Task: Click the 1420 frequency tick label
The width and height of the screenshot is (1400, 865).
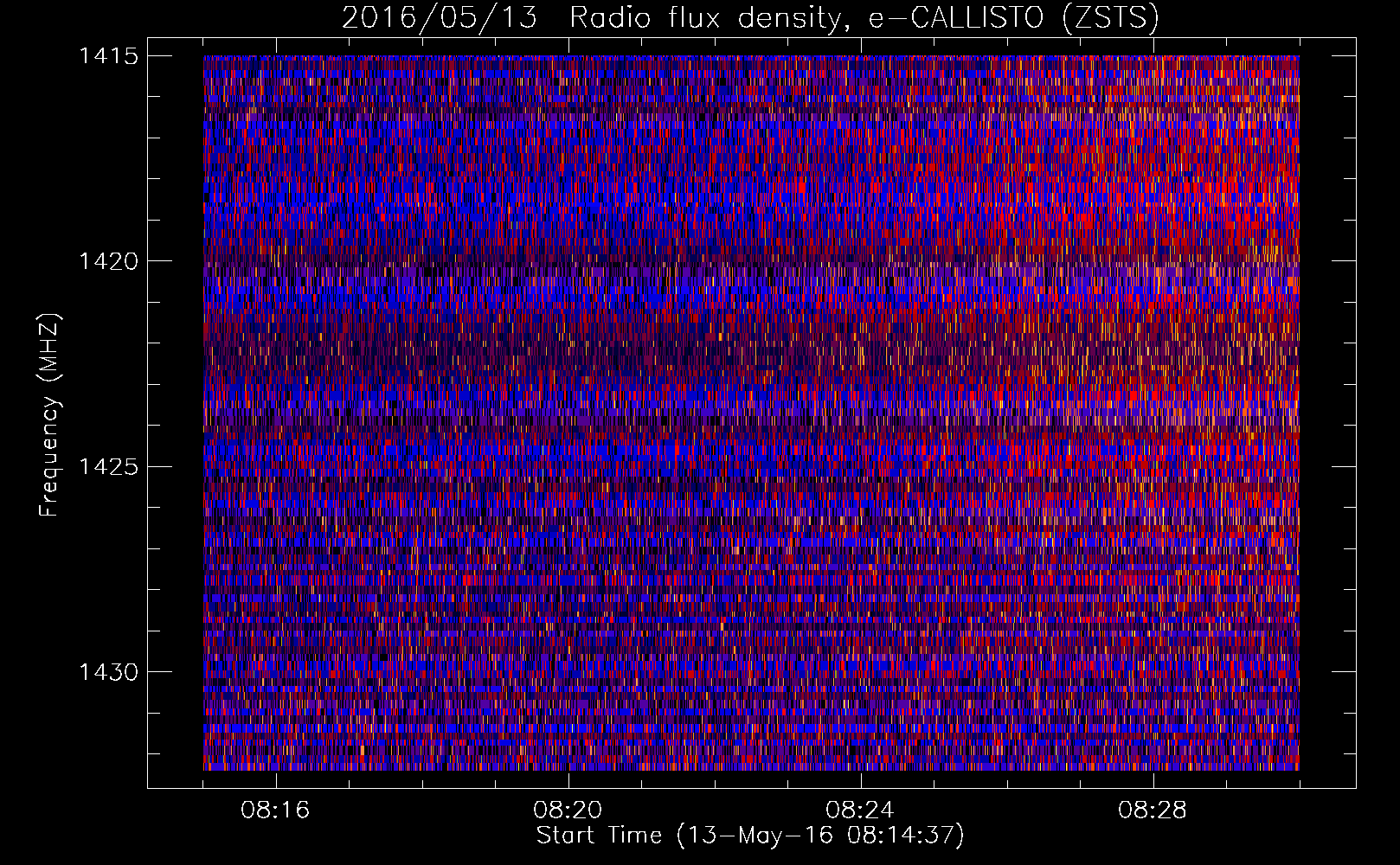Action: point(108,261)
